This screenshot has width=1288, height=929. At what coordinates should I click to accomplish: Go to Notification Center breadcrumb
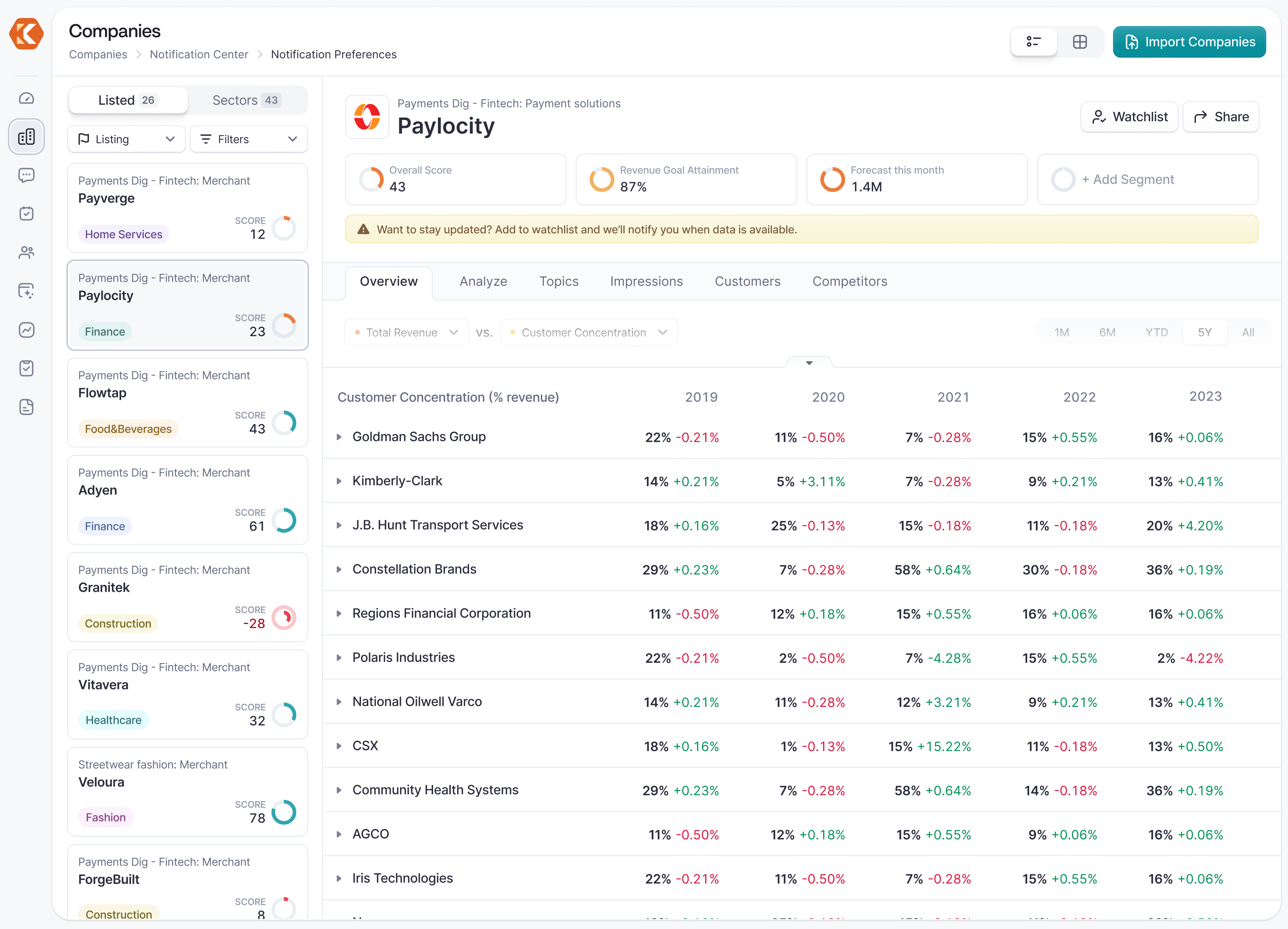[199, 54]
